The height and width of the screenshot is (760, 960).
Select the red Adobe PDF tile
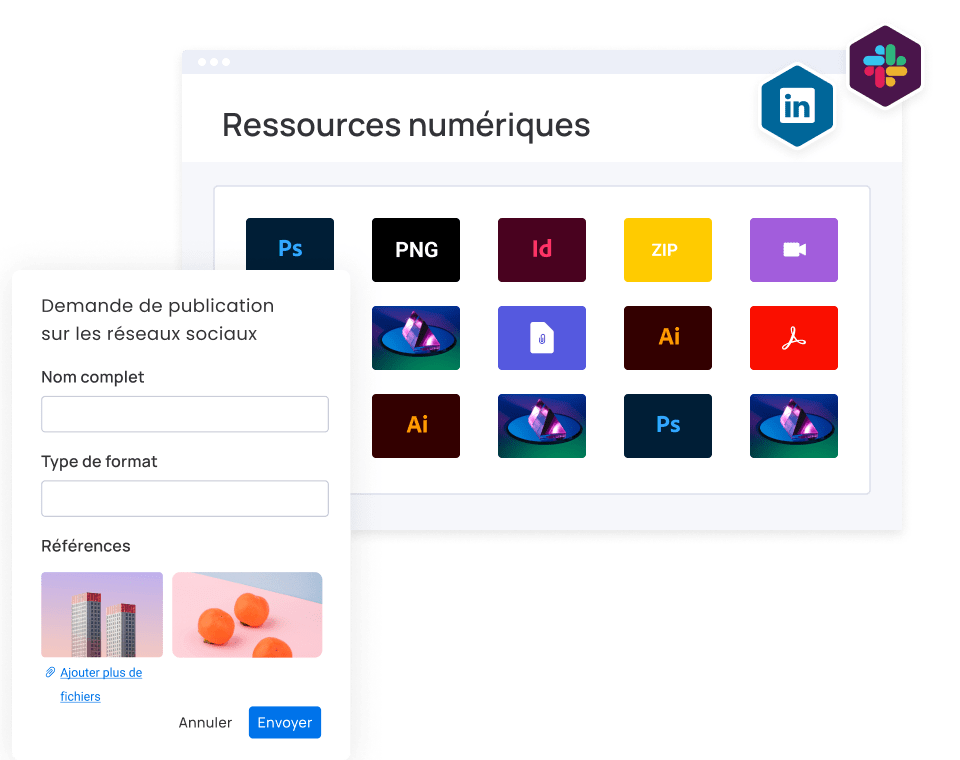pos(794,338)
